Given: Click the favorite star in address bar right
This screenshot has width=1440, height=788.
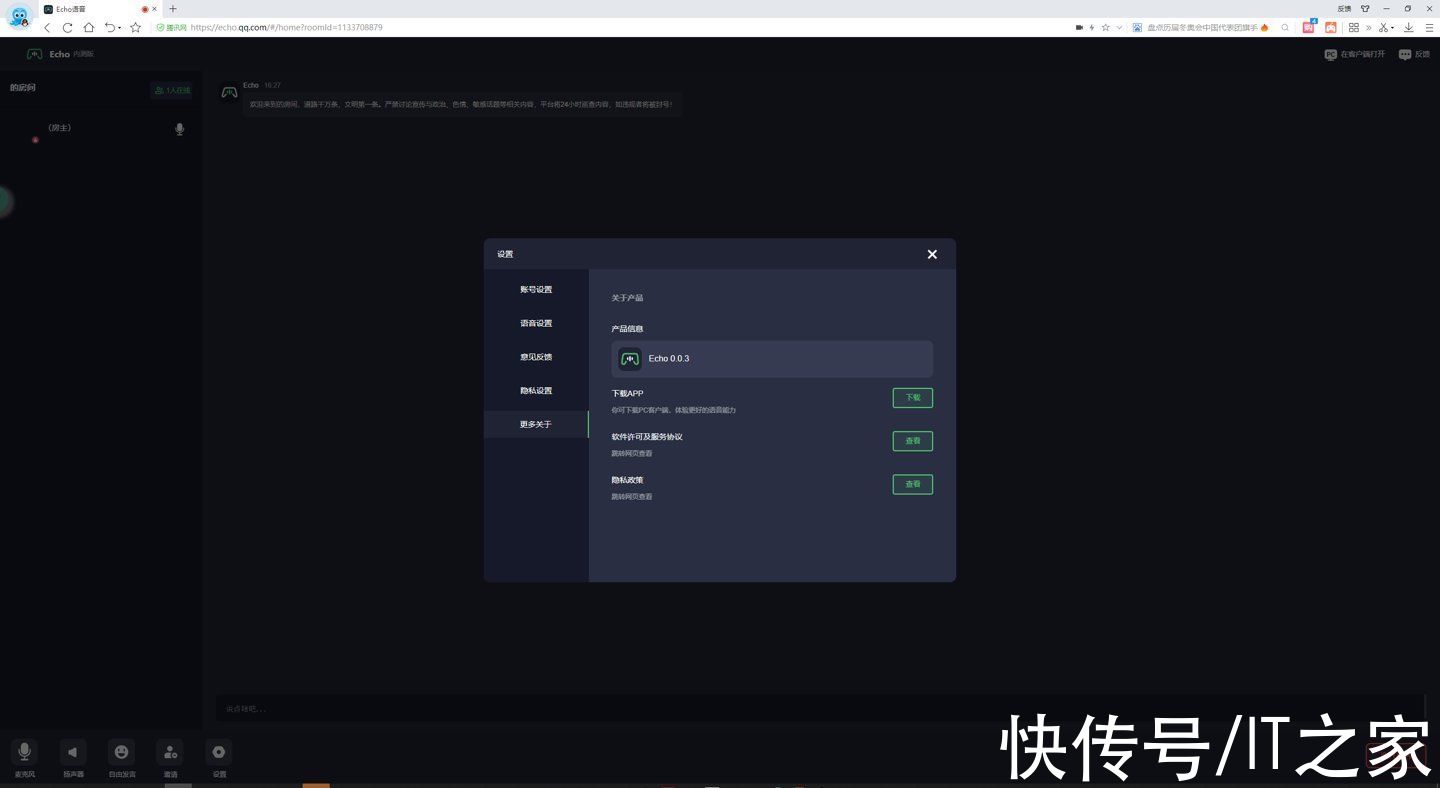Looking at the screenshot, I should pyautogui.click(x=1105, y=27).
